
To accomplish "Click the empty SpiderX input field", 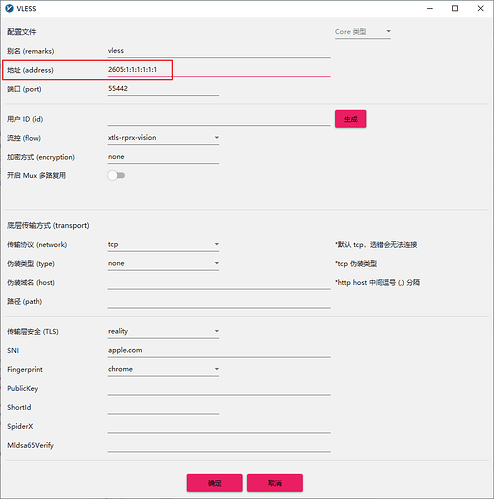I will (x=219, y=426).
